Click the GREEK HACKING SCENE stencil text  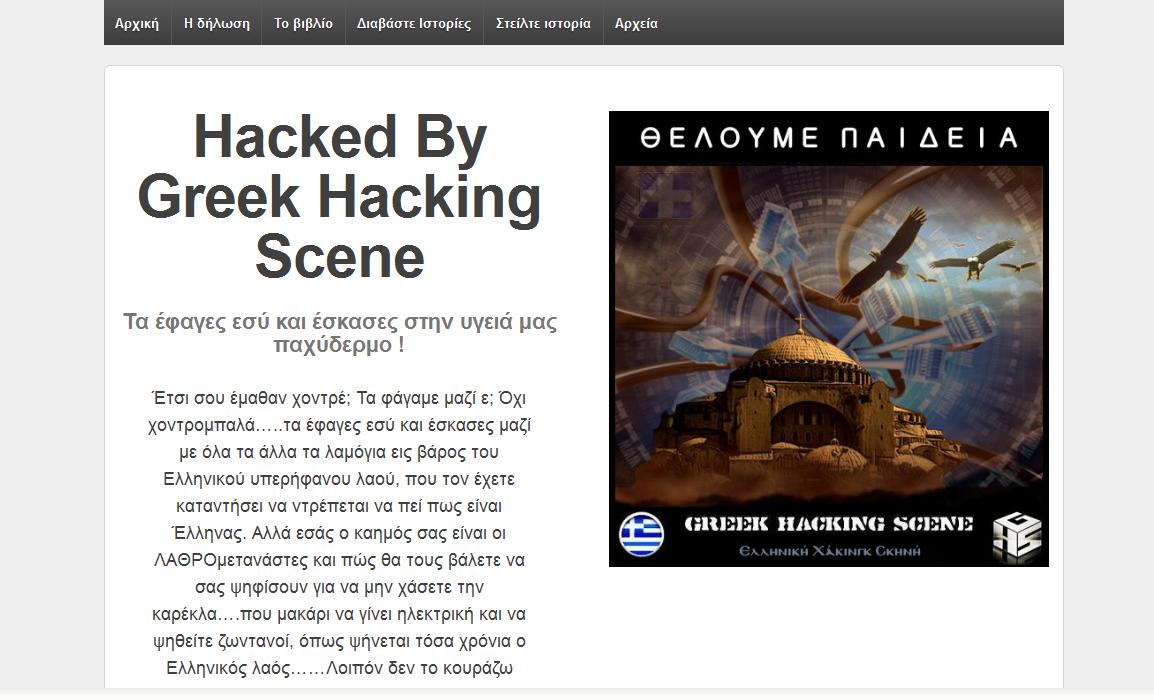829,524
